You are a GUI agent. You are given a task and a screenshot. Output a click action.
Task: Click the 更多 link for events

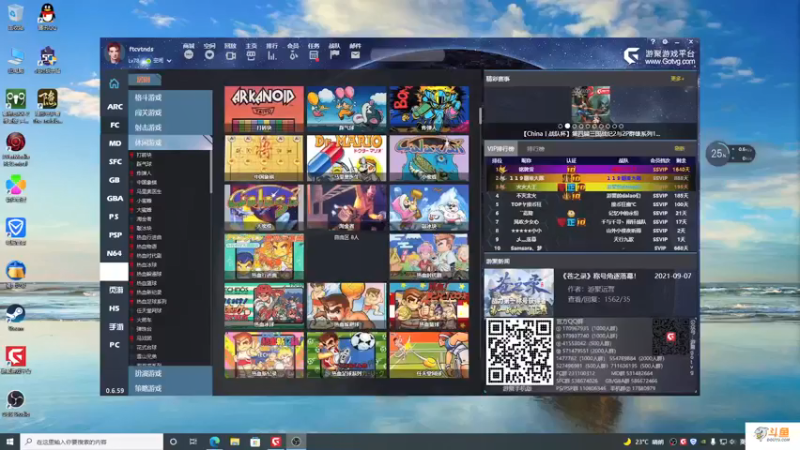(677, 79)
